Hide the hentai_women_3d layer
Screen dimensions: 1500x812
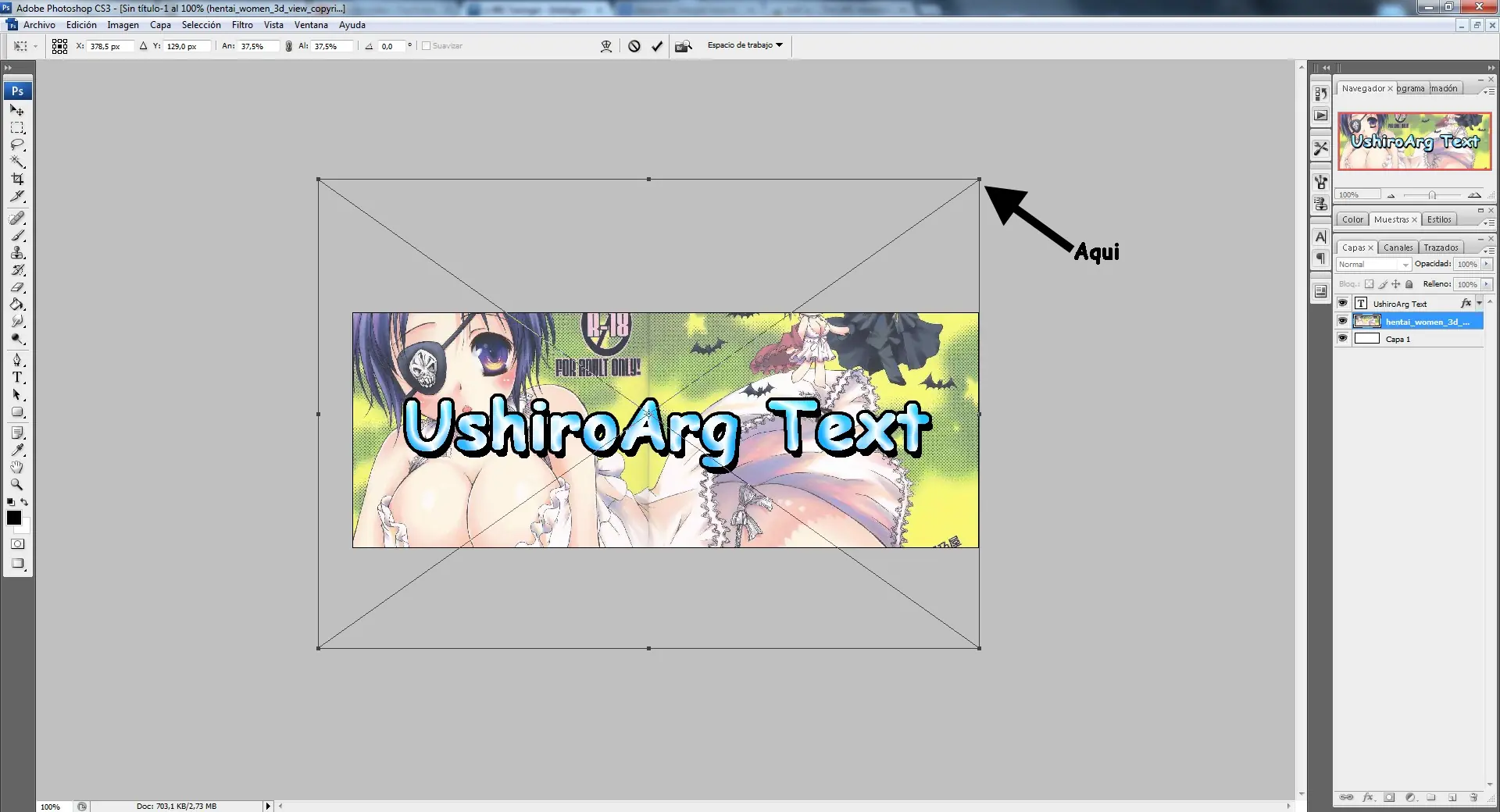click(1343, 321)
